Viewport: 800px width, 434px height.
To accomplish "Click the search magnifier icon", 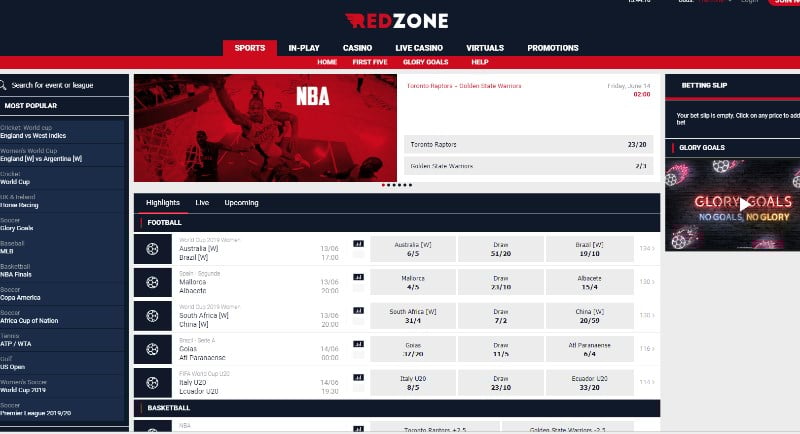I will click(x=3, y=85).
